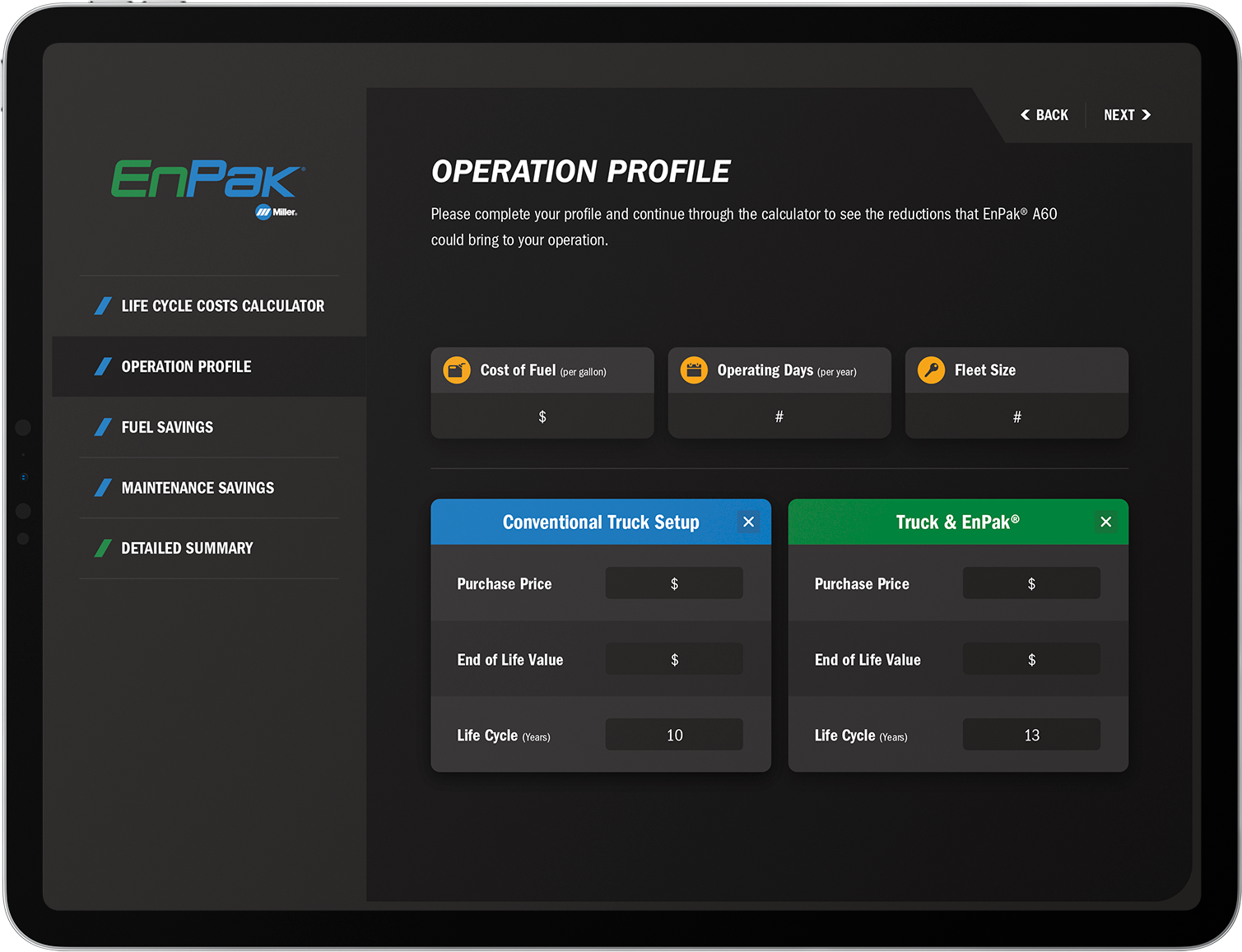Click the Truck & EnPak header title
Screen dimensions: 1242x952
(x=958, y=522)
